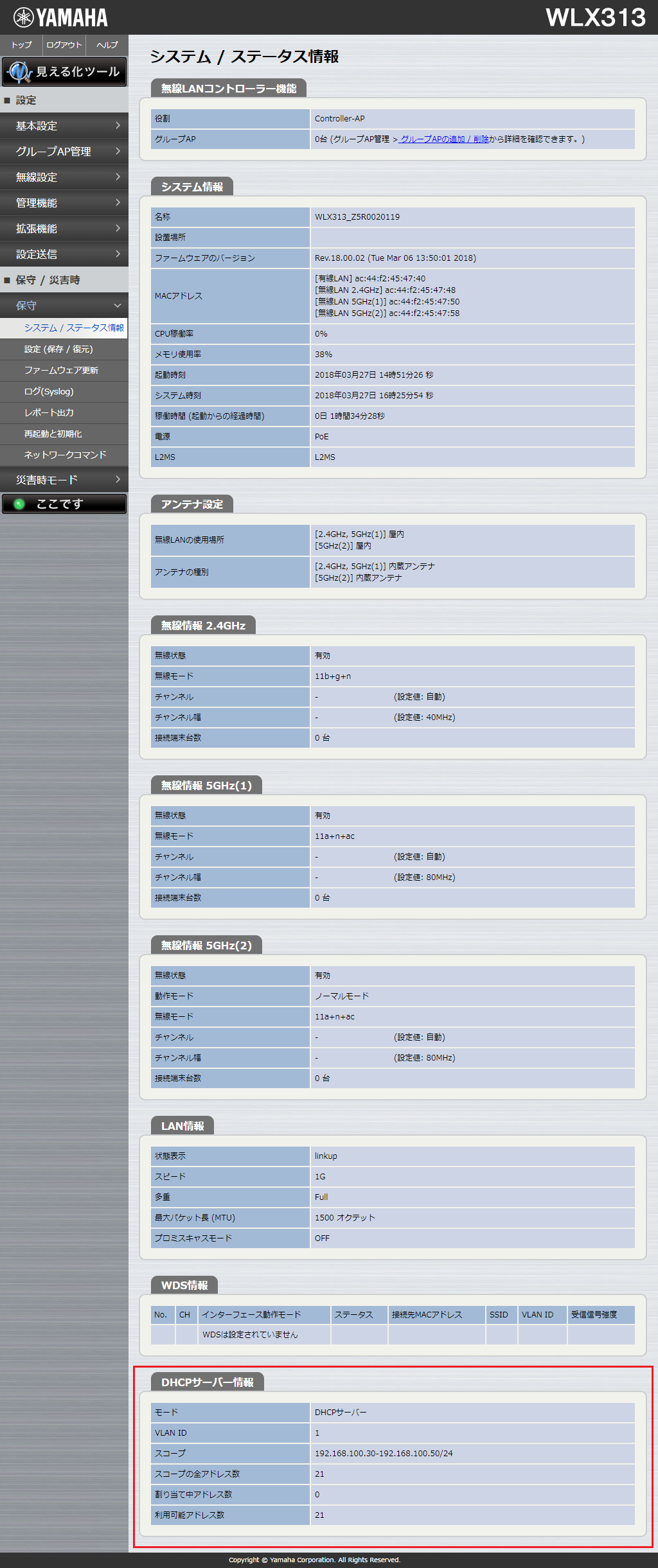Expand the グループAP管理 menu
Viewport: 658px width, 1568px height.
click(64, 152)
